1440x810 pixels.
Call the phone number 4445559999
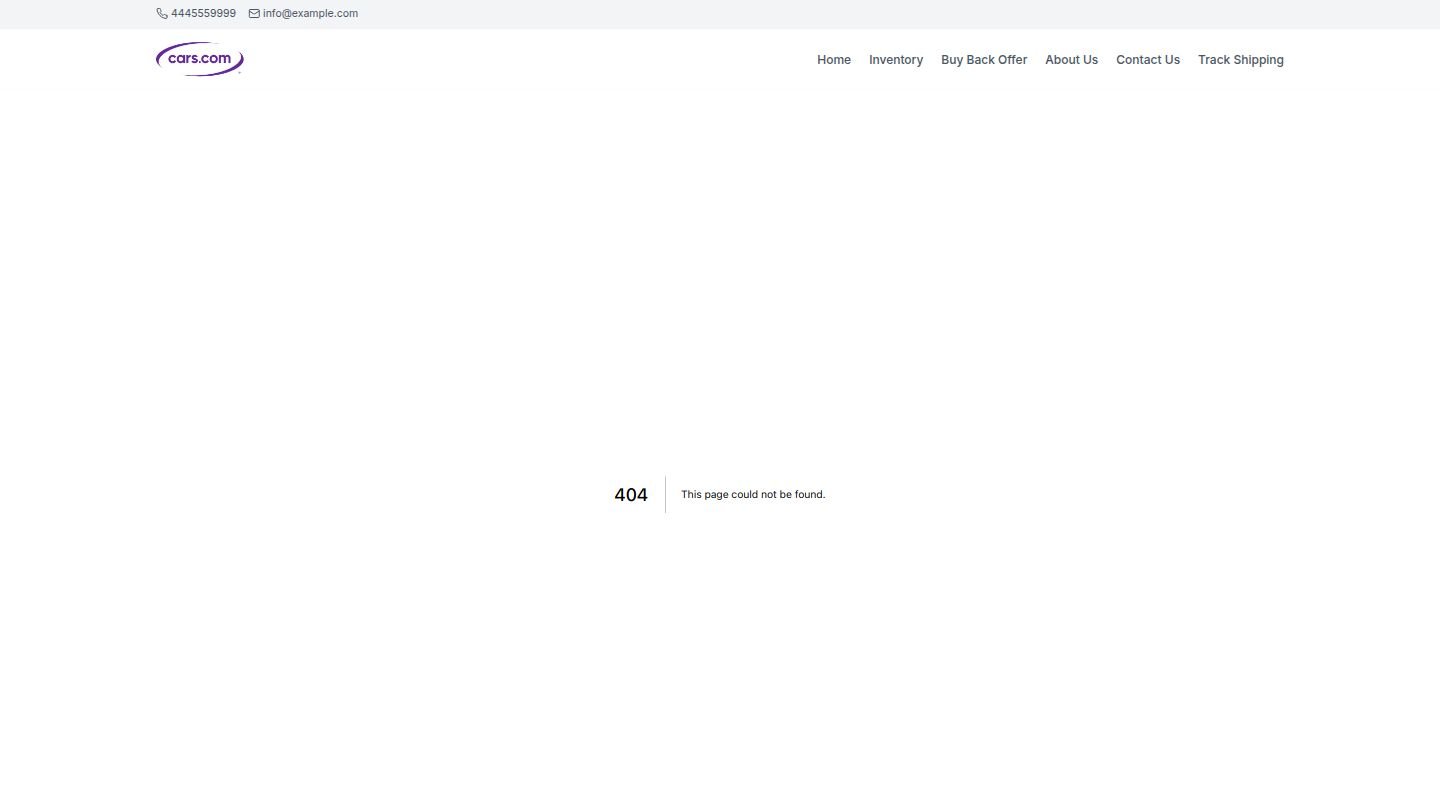(203, 14)
